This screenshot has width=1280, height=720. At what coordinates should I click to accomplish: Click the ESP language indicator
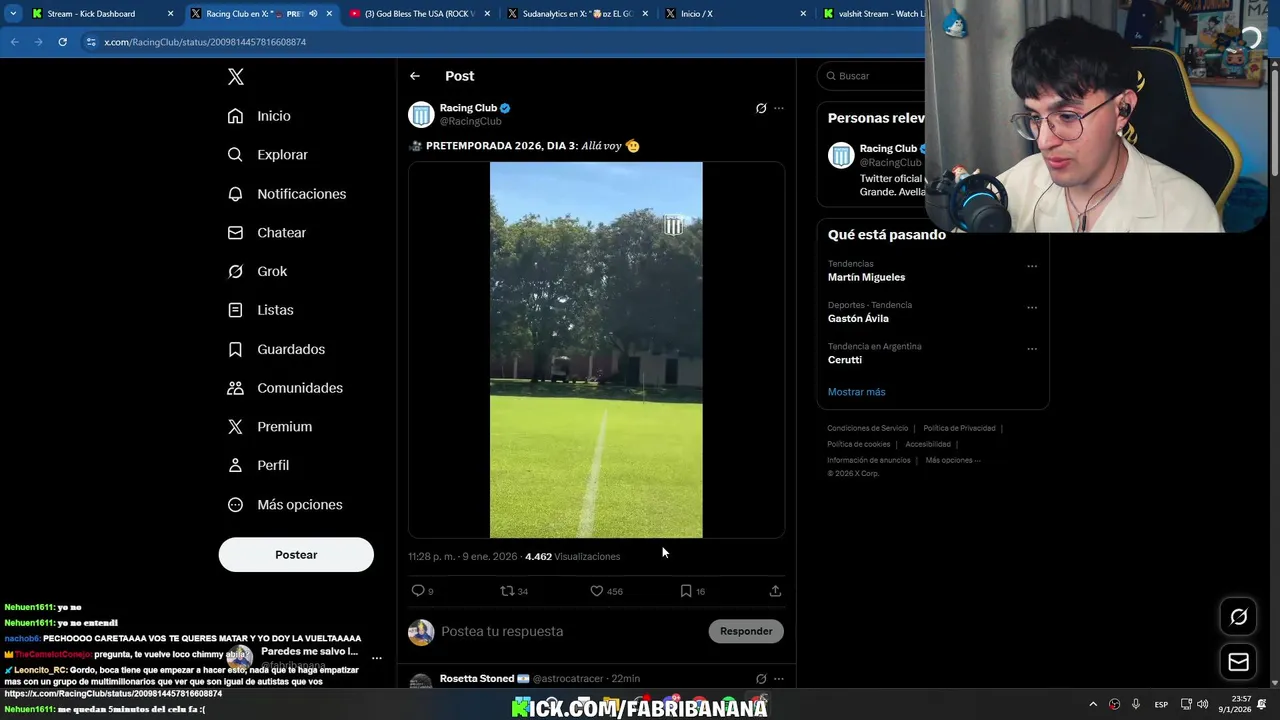[x=1161, y=704]
